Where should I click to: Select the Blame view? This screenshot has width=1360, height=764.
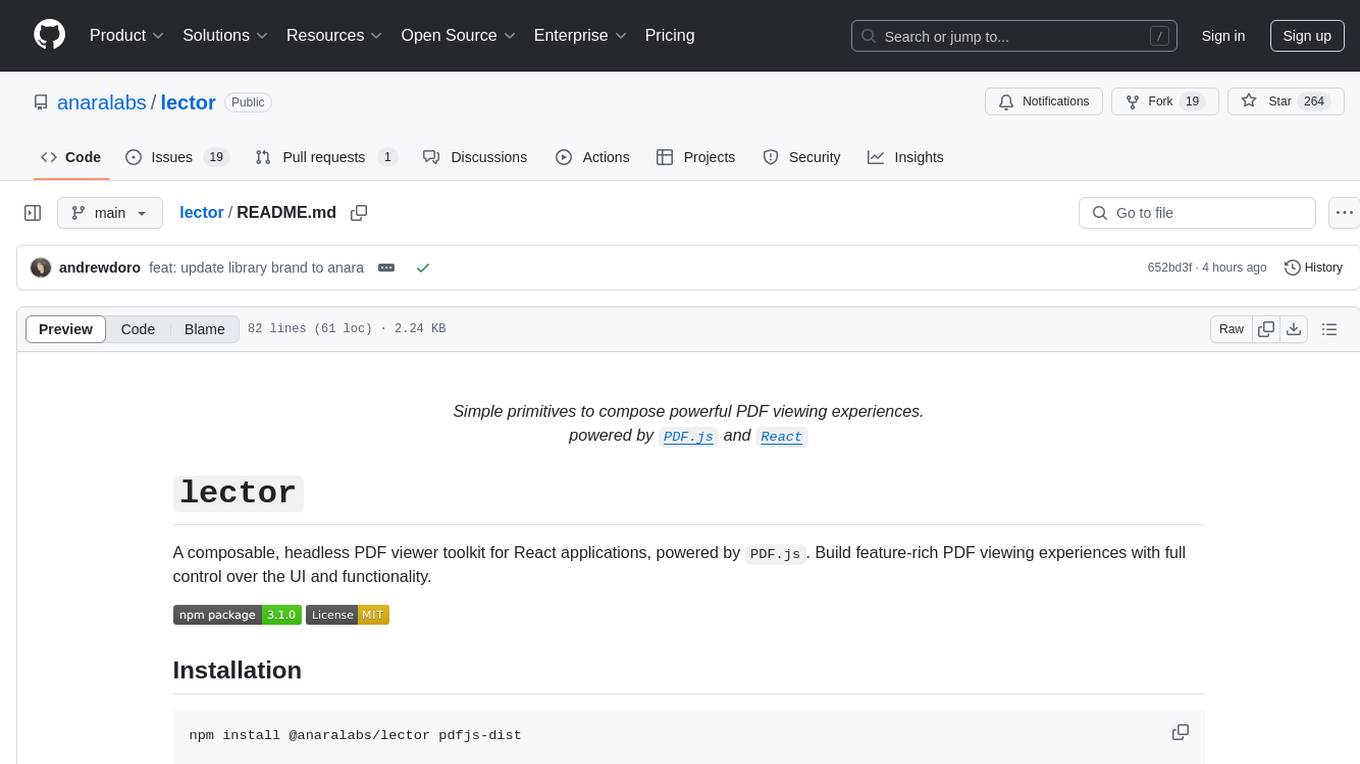(x=204, y=329)
